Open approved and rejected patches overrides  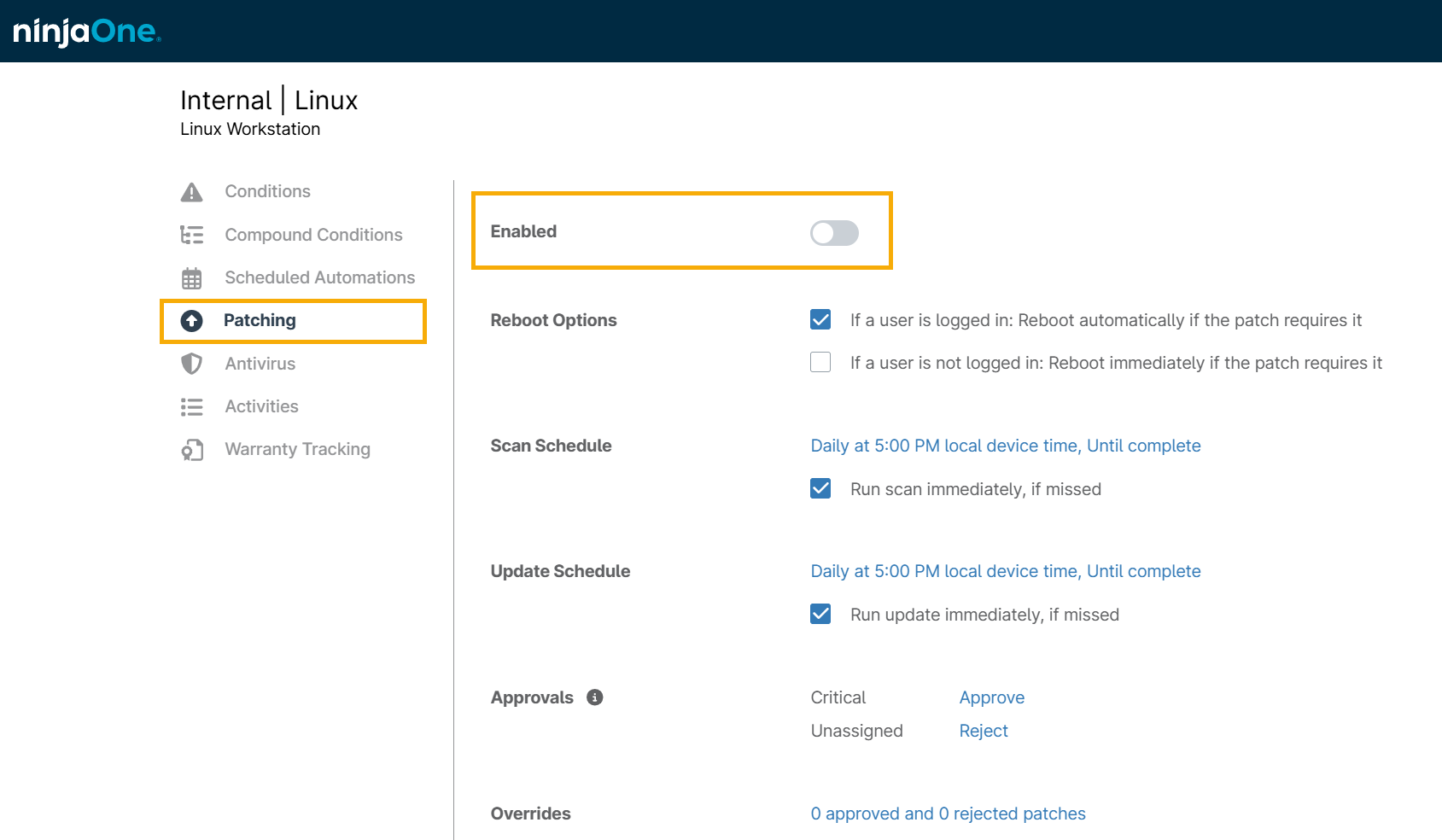coord(948,814)
